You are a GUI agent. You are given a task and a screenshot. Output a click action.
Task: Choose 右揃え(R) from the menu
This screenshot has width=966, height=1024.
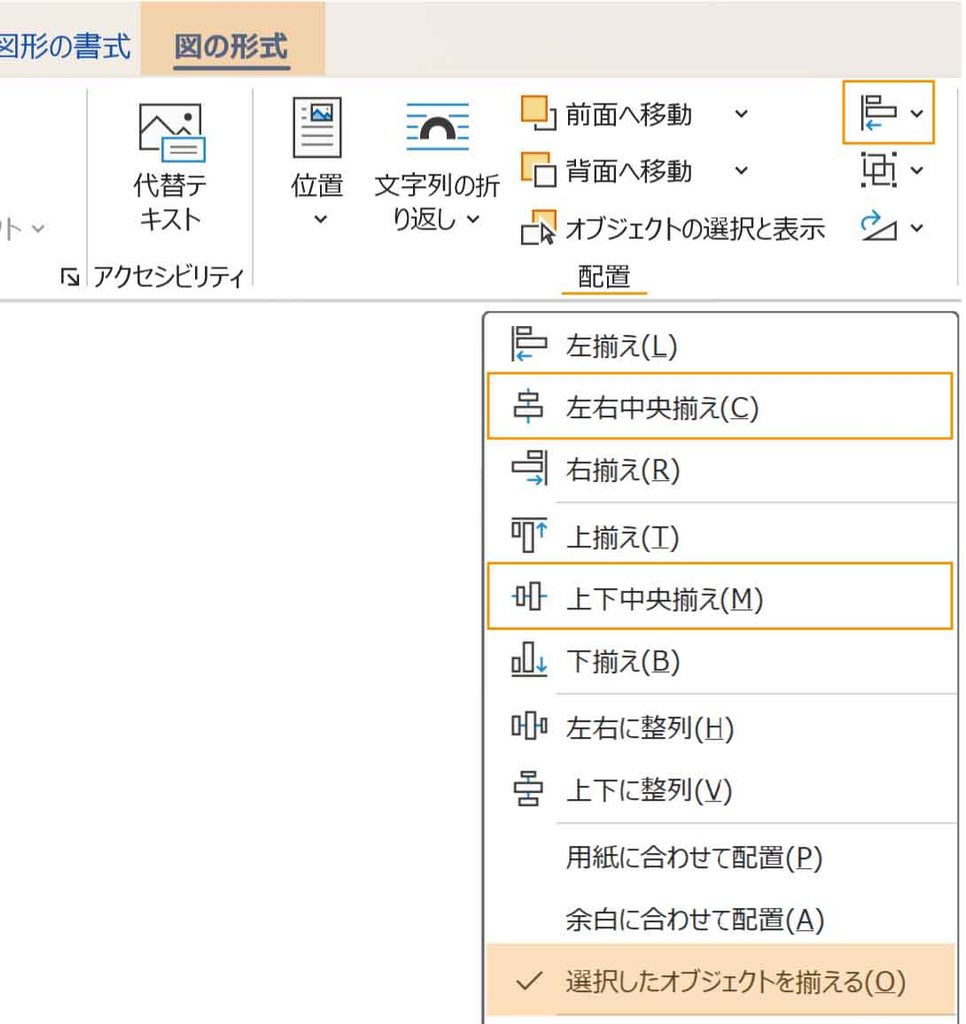(720, 470)
